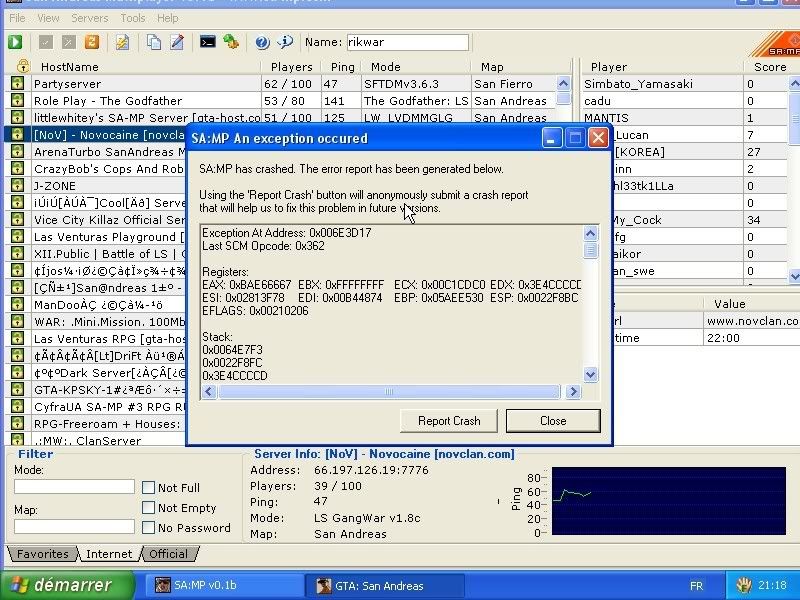This screenshot has width=800, height=600.
Task: Open the Master List lightning-page icon
Action: [x=122, y=42]
